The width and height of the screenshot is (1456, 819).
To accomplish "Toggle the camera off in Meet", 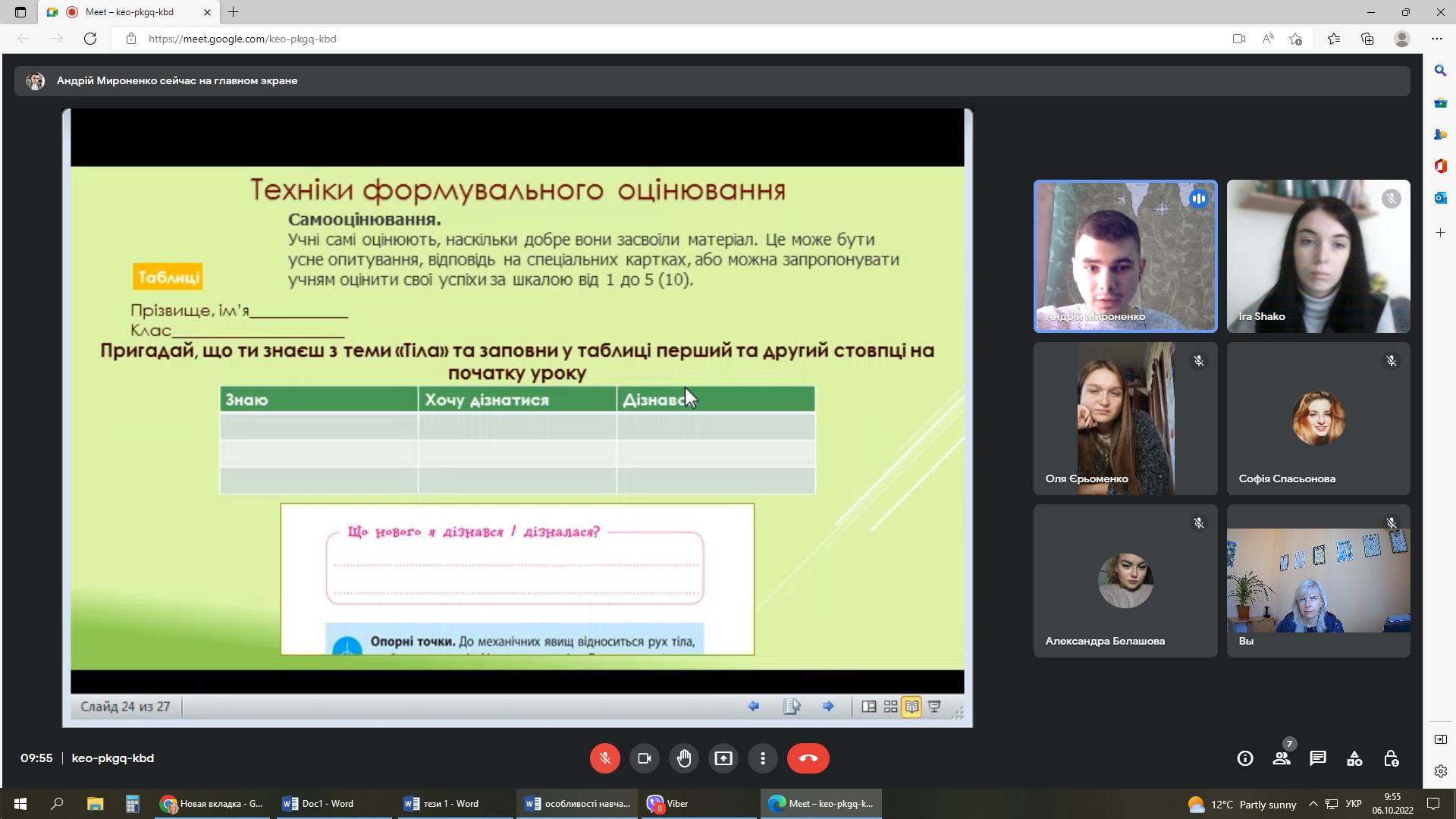I will click(x=645, y=758).
